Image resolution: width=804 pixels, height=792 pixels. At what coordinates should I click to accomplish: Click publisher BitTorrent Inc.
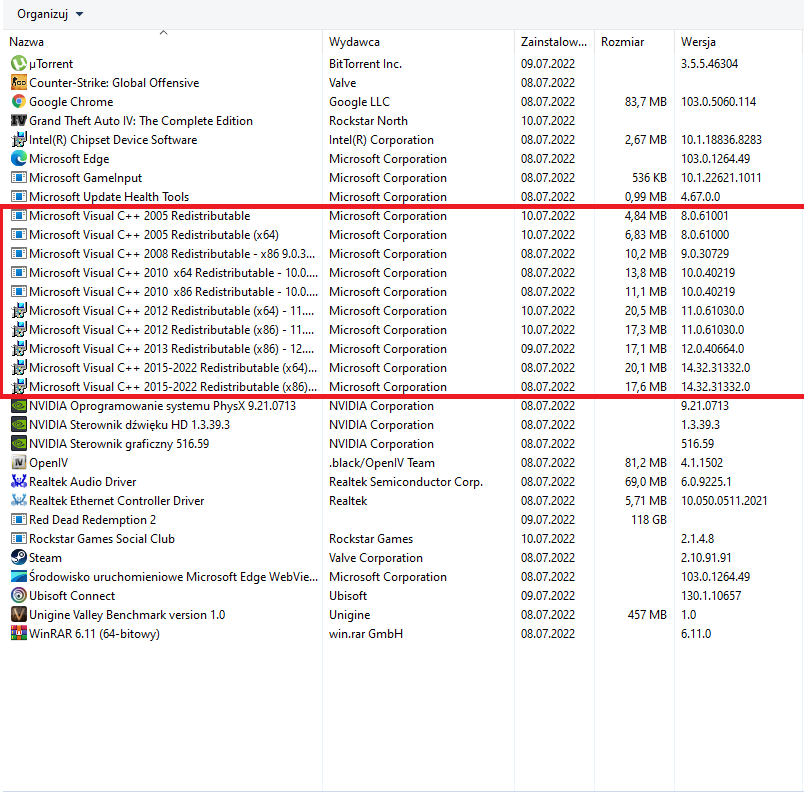(x=365, y=64)
